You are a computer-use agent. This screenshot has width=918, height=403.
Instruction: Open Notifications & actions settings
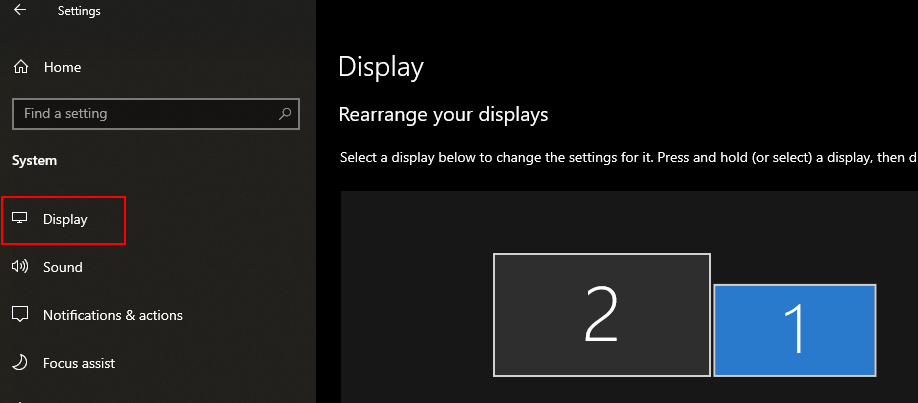point(112,315)
